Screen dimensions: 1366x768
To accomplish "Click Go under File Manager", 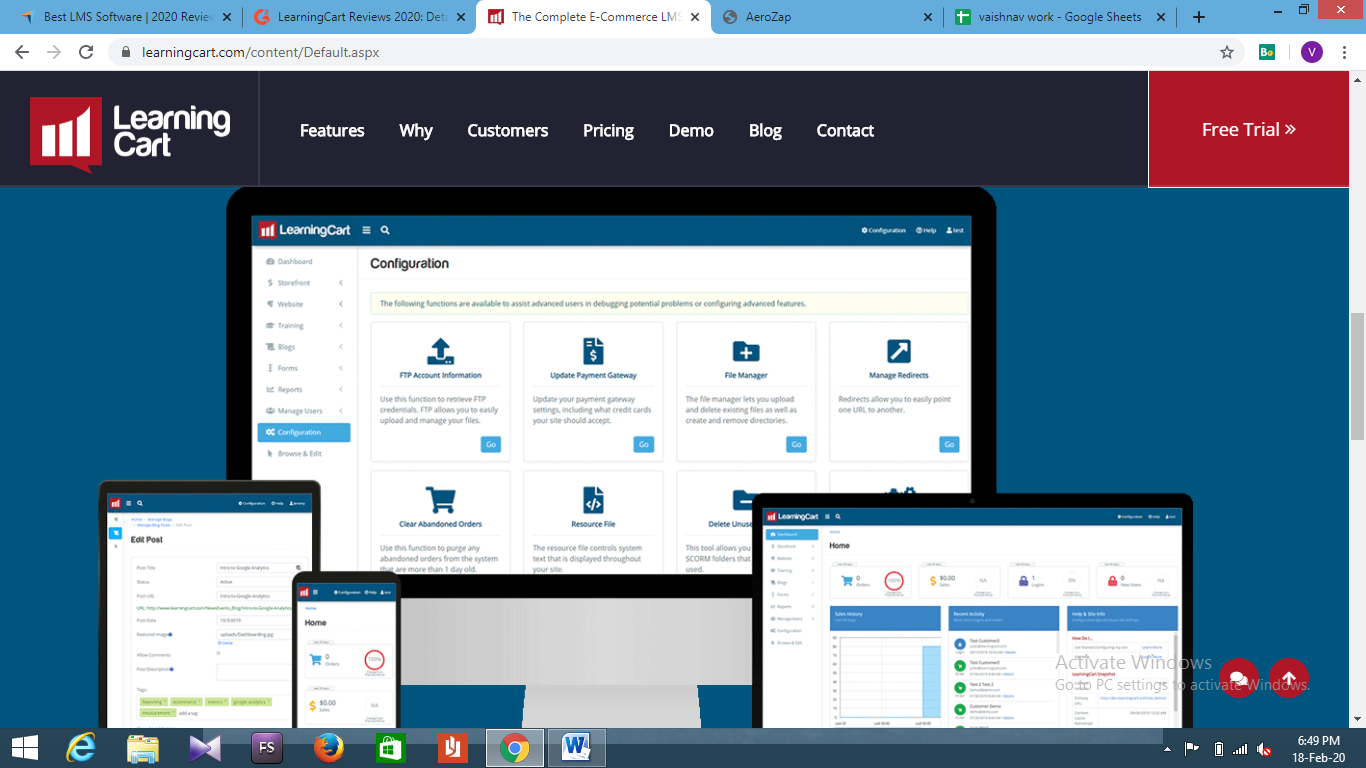I will 796,444.
